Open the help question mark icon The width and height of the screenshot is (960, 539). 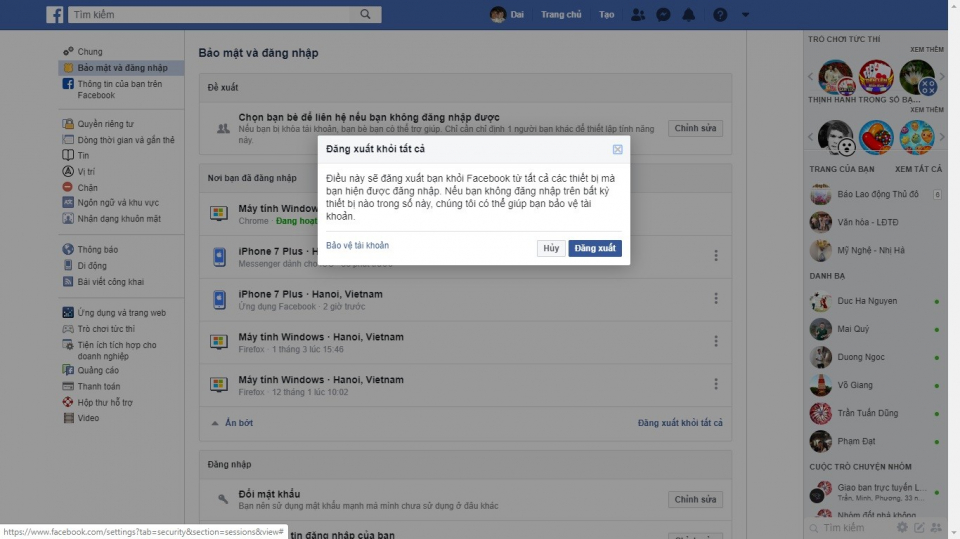pyautogui.click(x=719, y=15)
